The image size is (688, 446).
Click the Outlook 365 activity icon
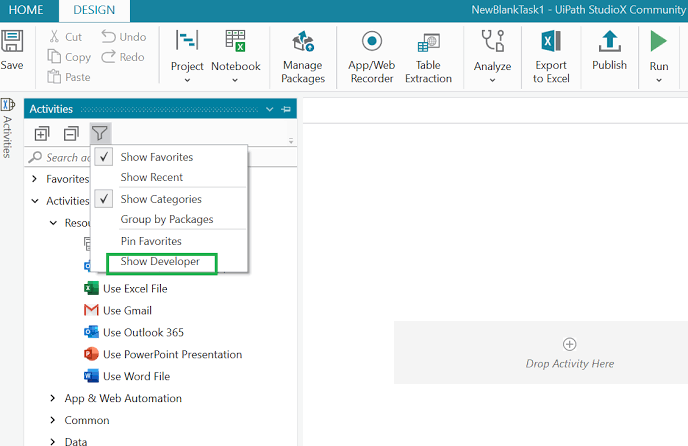pyautogui.click(x=91, y=332)
